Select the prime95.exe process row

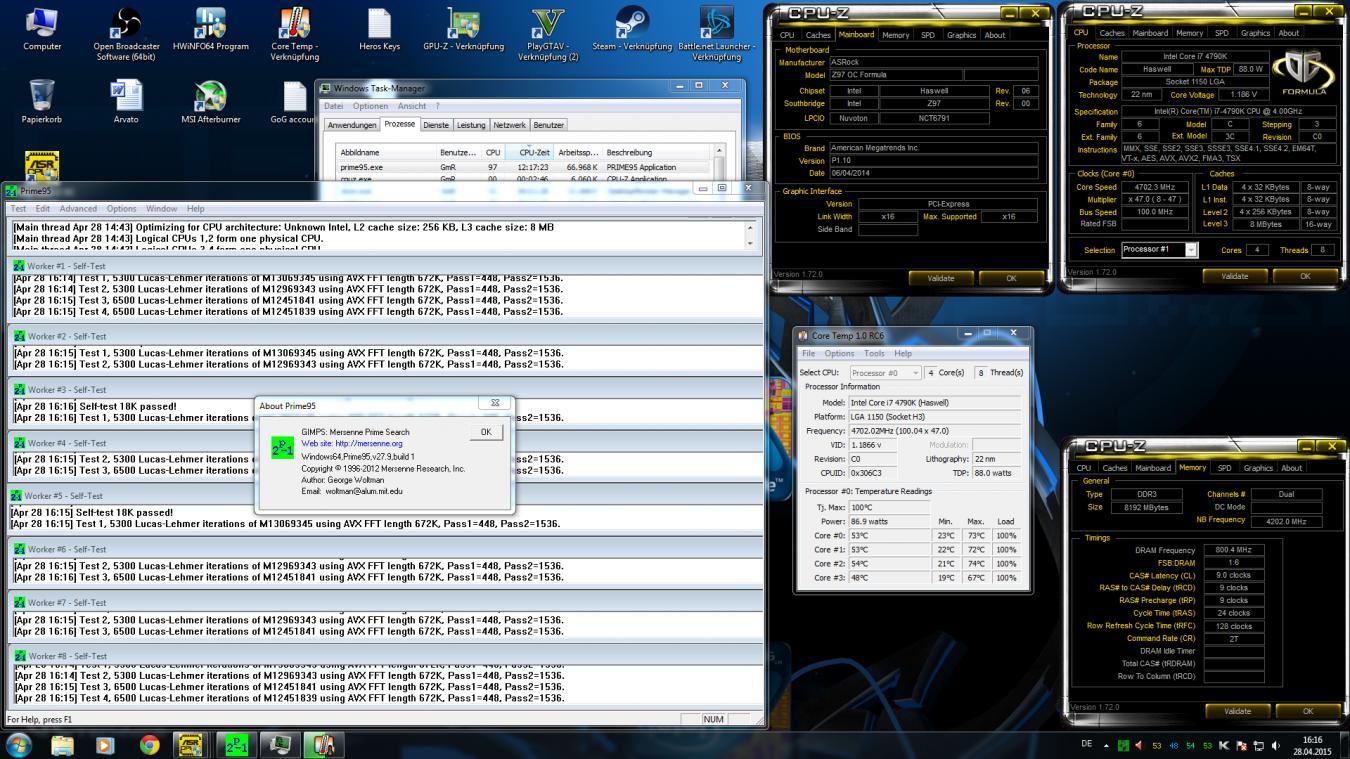tap(524, 167)
